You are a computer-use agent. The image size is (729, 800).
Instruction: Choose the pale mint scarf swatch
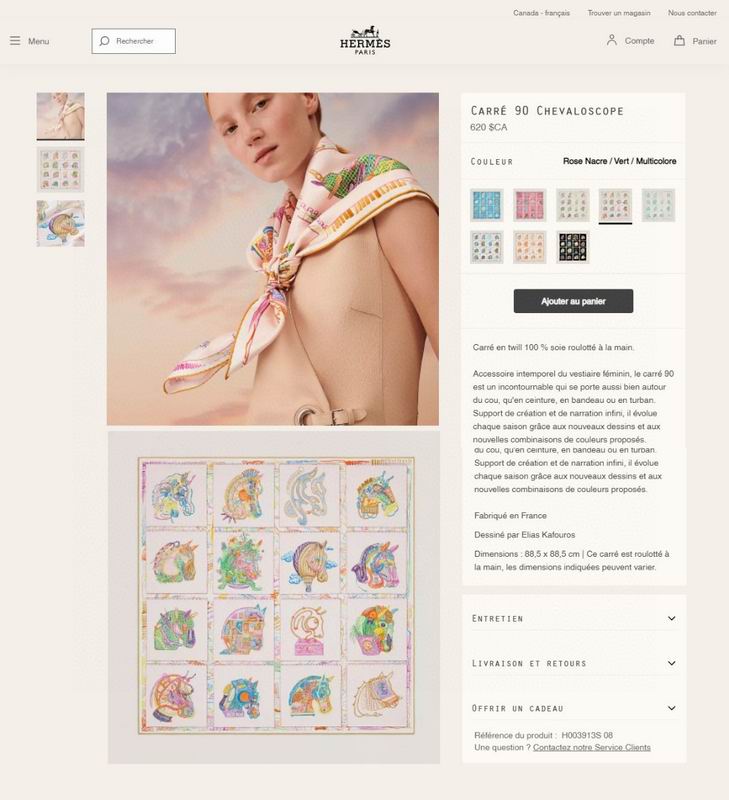(x=658, y=205)
